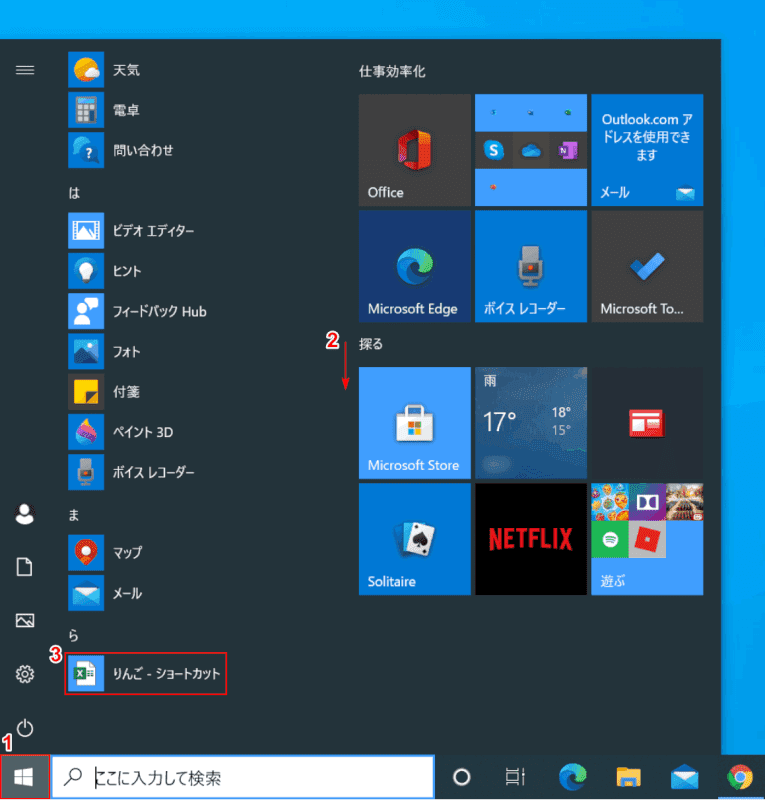Open Spotify icon in 遊ぶ tile
Screen dimensions: 765x800
tap(610, 539)
